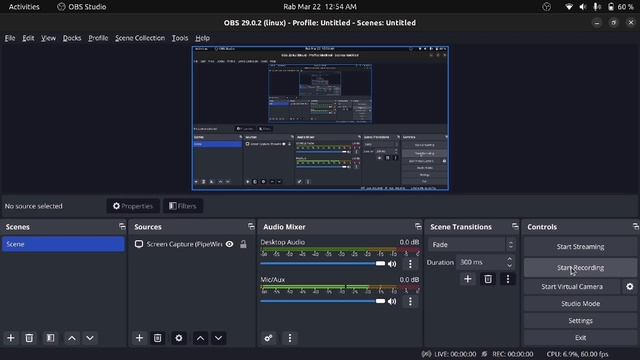Toggle visibility eye of Screen Capture source
This screenshot has height=360, width=640.
coord(230,244)
